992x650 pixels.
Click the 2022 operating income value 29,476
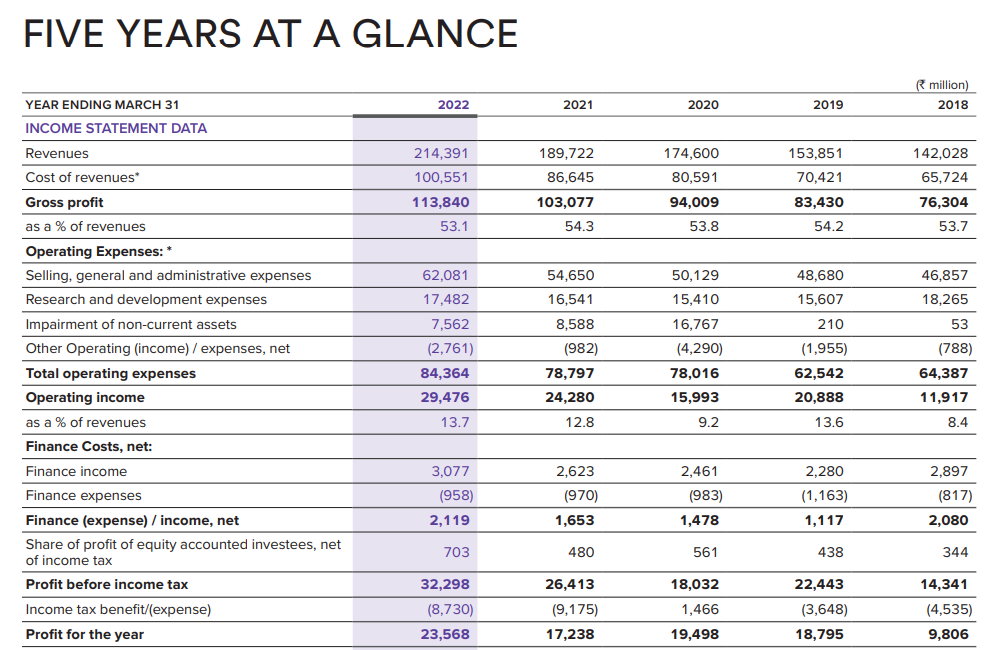[x=443, y=397]
